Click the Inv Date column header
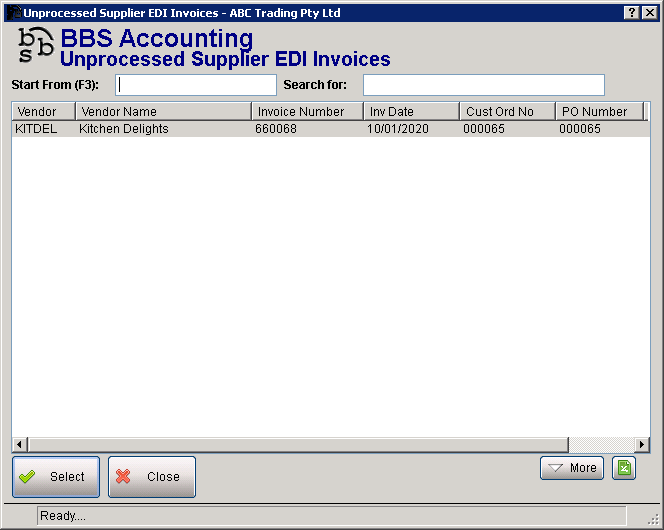 pyautogui.click(x=411, y=112)
